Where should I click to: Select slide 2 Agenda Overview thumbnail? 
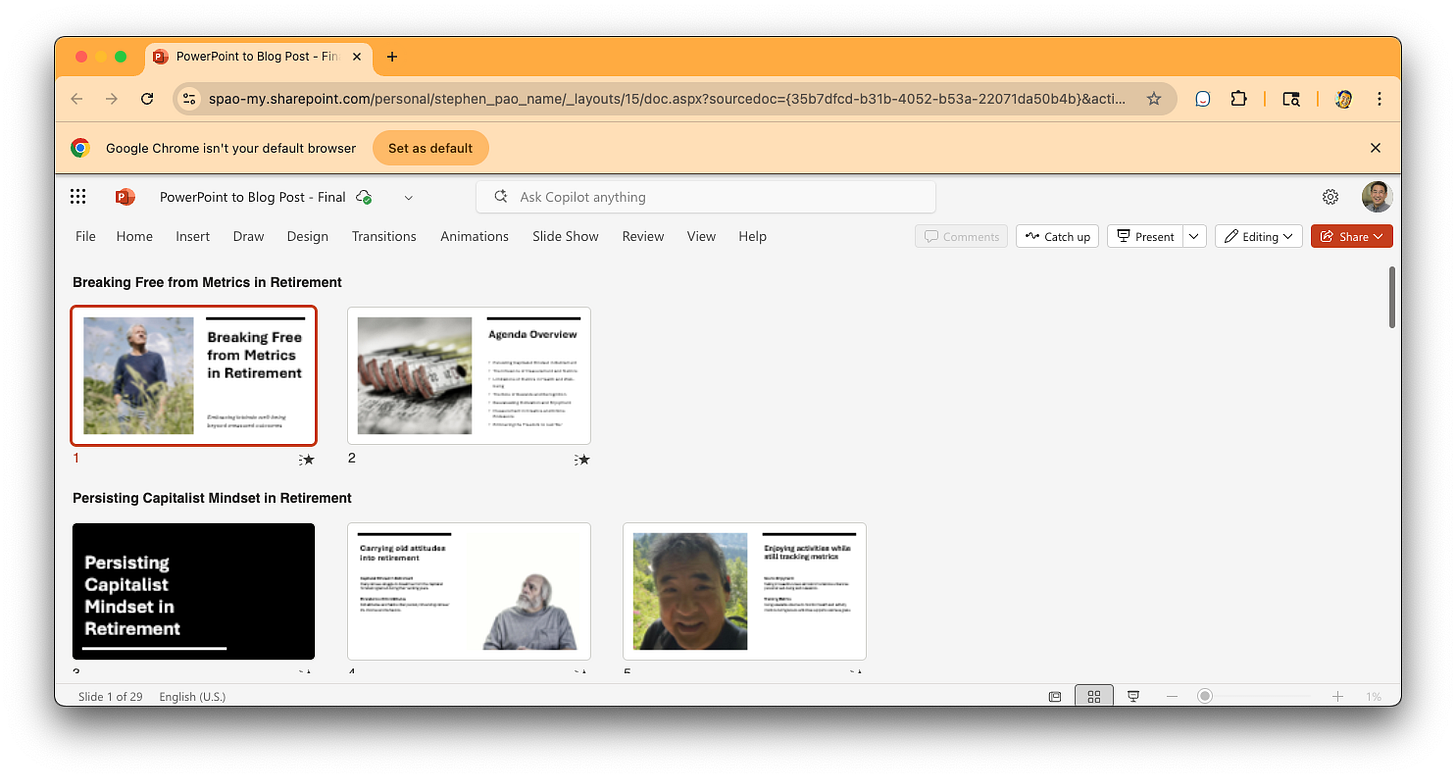pos(469,376)
